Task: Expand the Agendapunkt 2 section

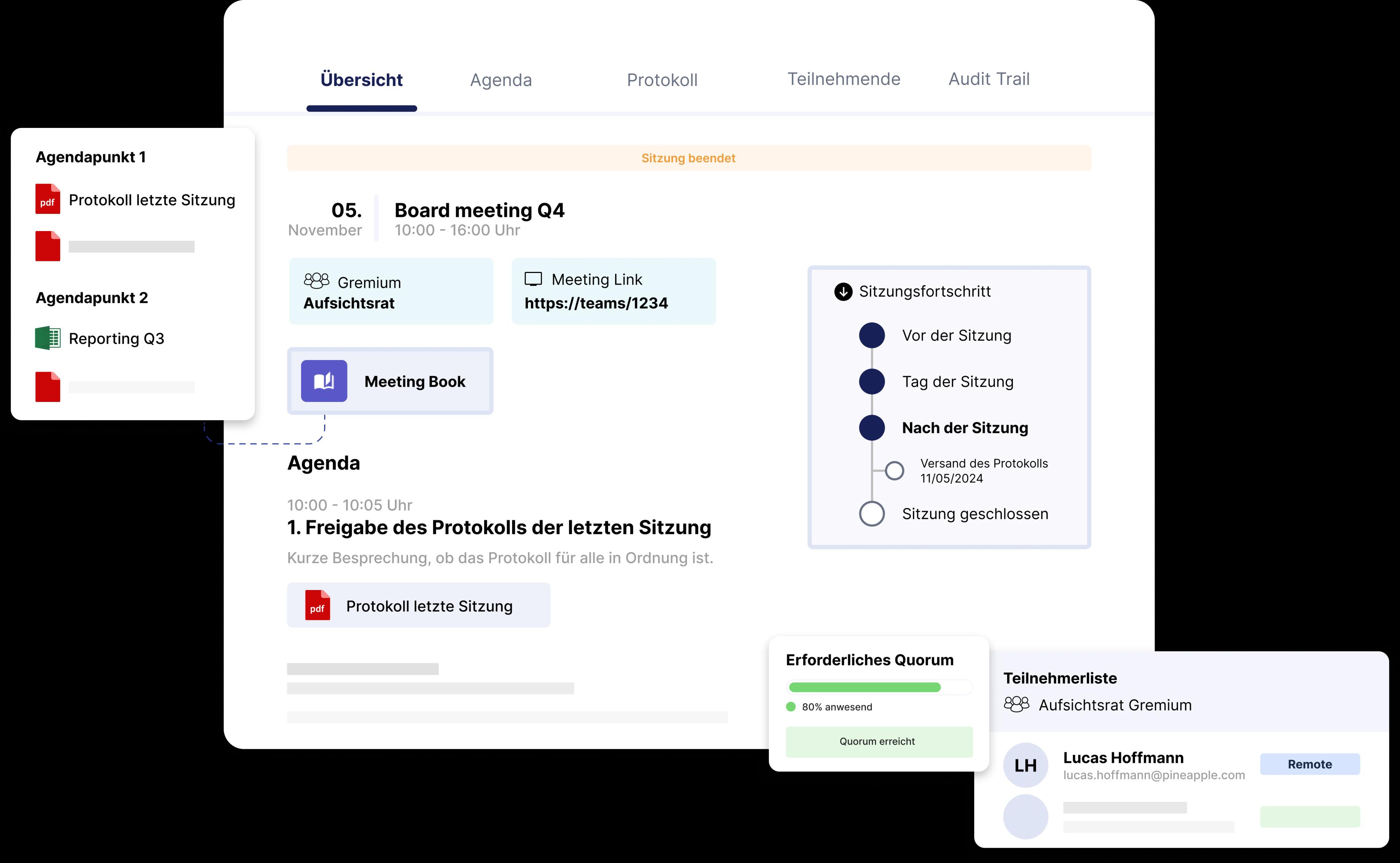Action: [92, 298]
